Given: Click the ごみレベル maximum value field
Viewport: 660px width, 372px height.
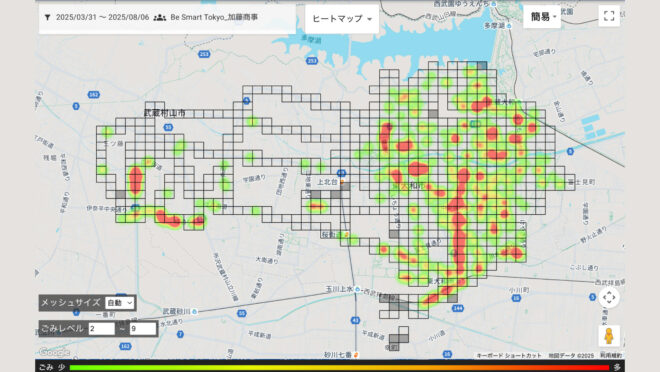Looking at the screenshot, I should pos(143,329).
